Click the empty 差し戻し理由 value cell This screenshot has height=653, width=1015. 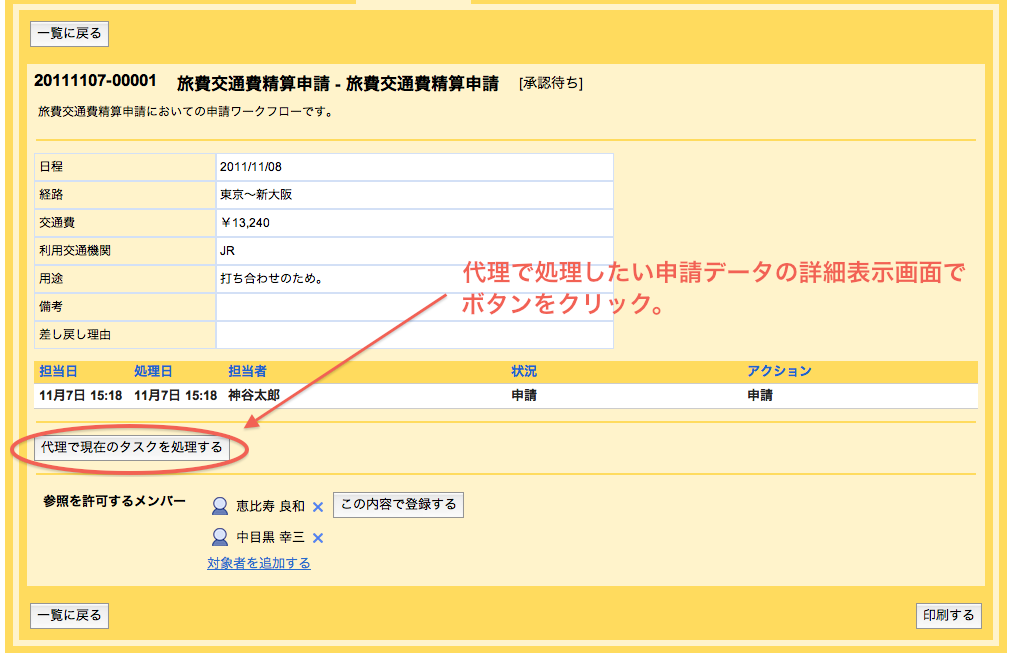[414, 335]
